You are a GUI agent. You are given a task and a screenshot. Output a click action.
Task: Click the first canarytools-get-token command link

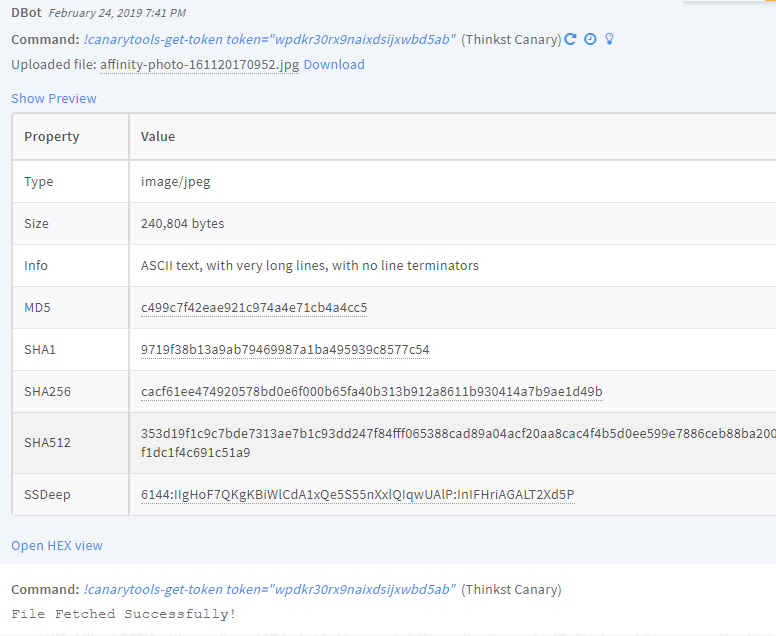(270, 39)
